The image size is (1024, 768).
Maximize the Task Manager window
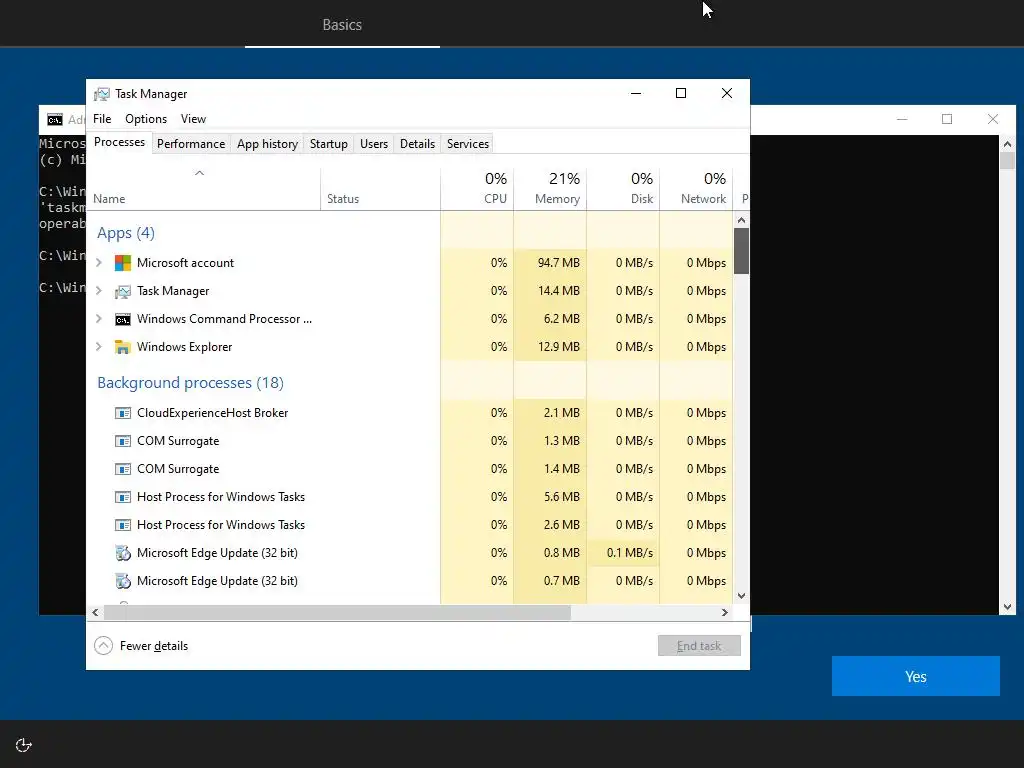681,93
